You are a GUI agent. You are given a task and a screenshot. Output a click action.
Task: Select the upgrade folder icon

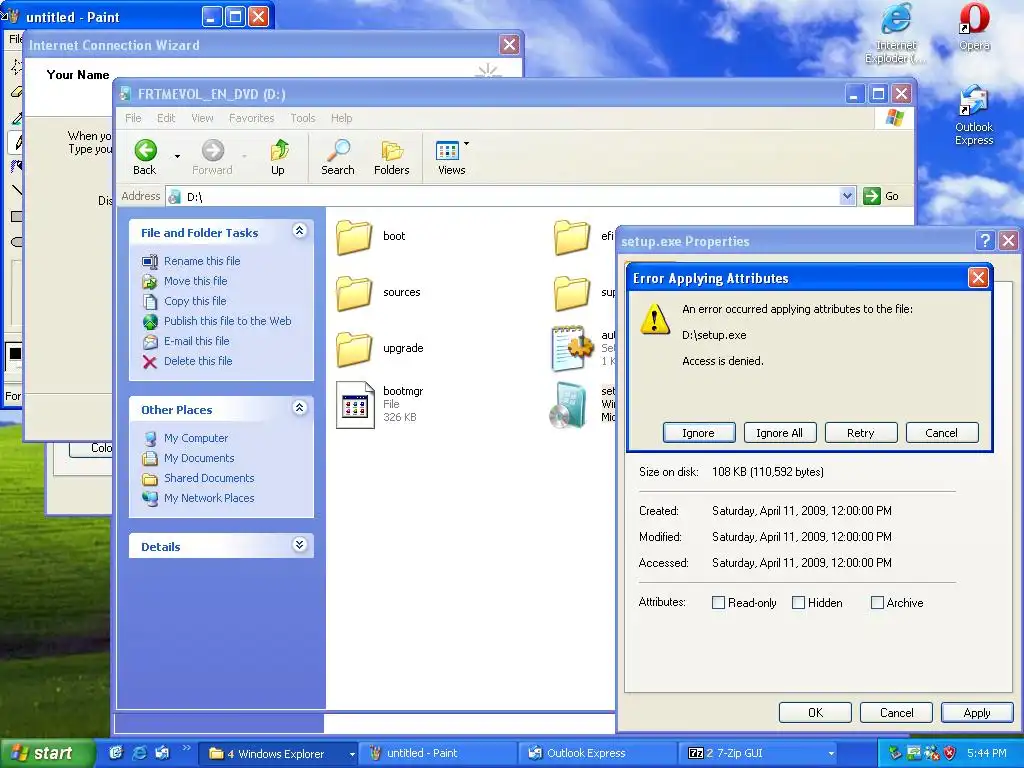tap(355, 349)
